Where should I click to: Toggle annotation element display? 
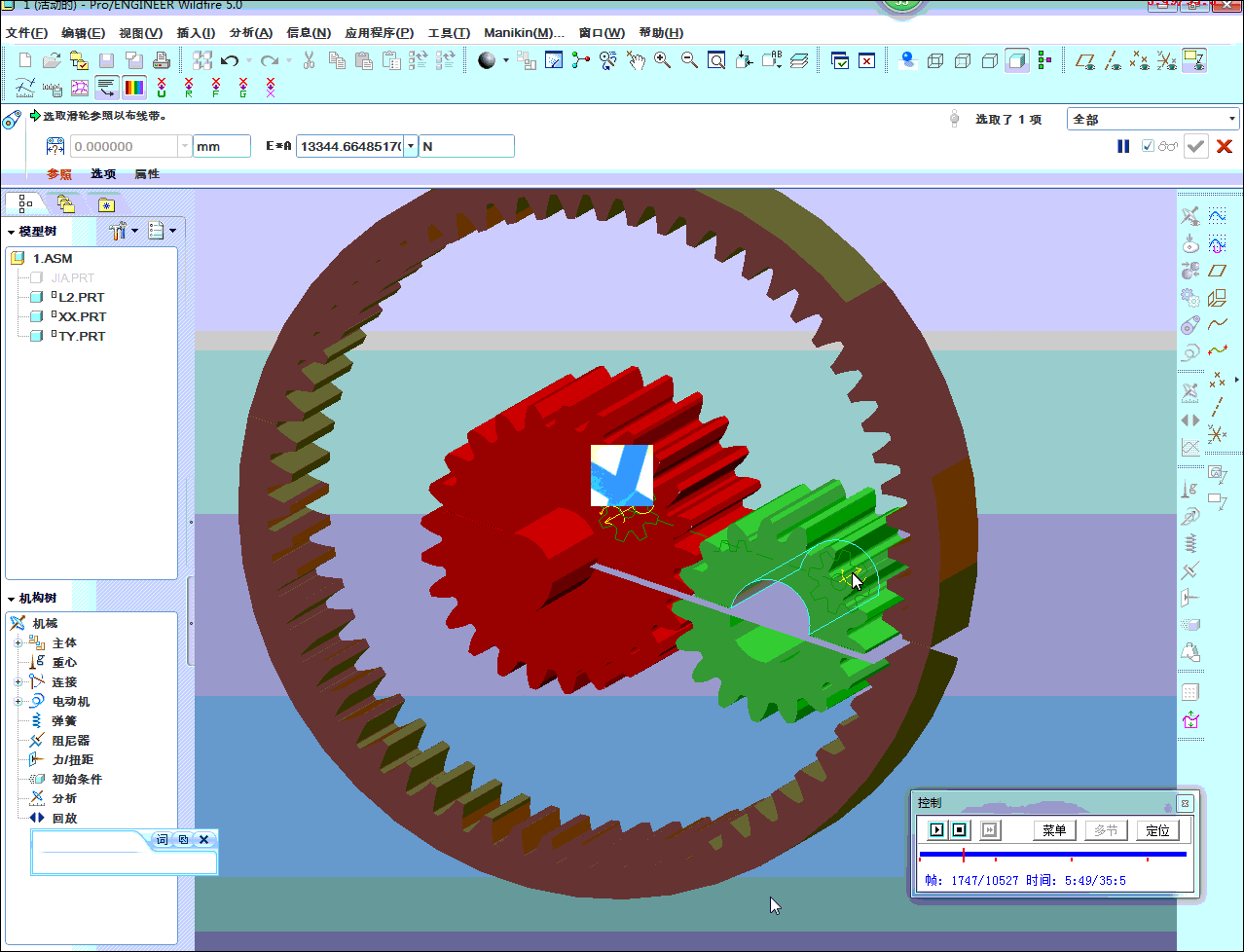1194,60
